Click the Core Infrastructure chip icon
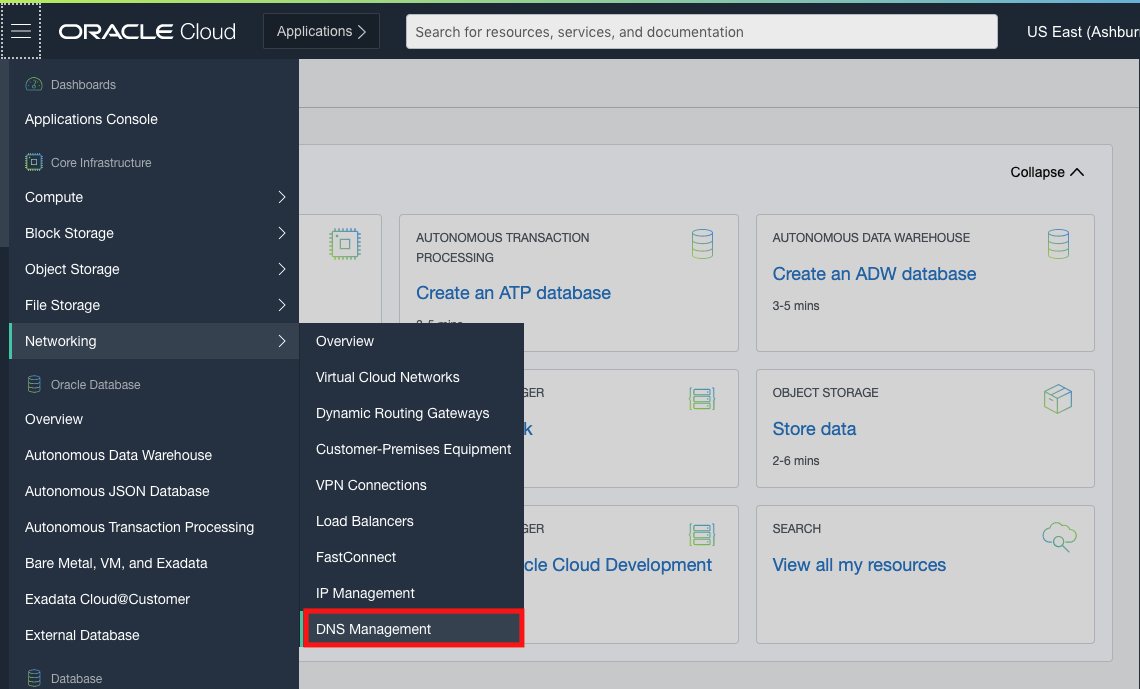1140x689 pixels. pyautogui.click(x=33, y=162)
